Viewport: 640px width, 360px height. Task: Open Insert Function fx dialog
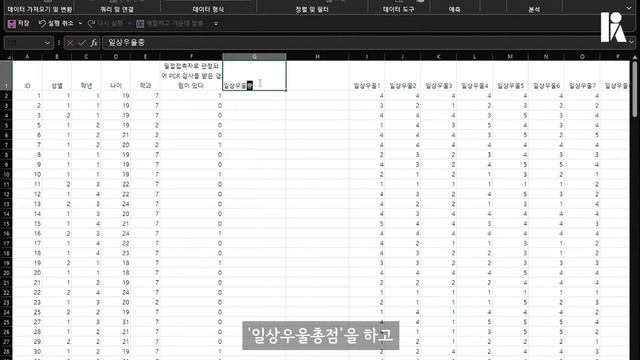pyautogui.click(x=94, y=43)
